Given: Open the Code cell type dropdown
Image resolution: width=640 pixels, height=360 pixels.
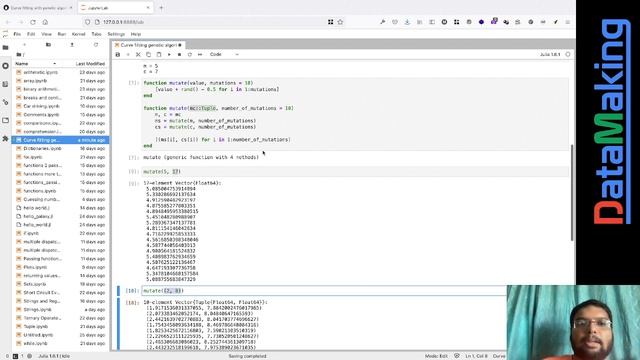Looking at the screenshot, I should coord(224,54).
